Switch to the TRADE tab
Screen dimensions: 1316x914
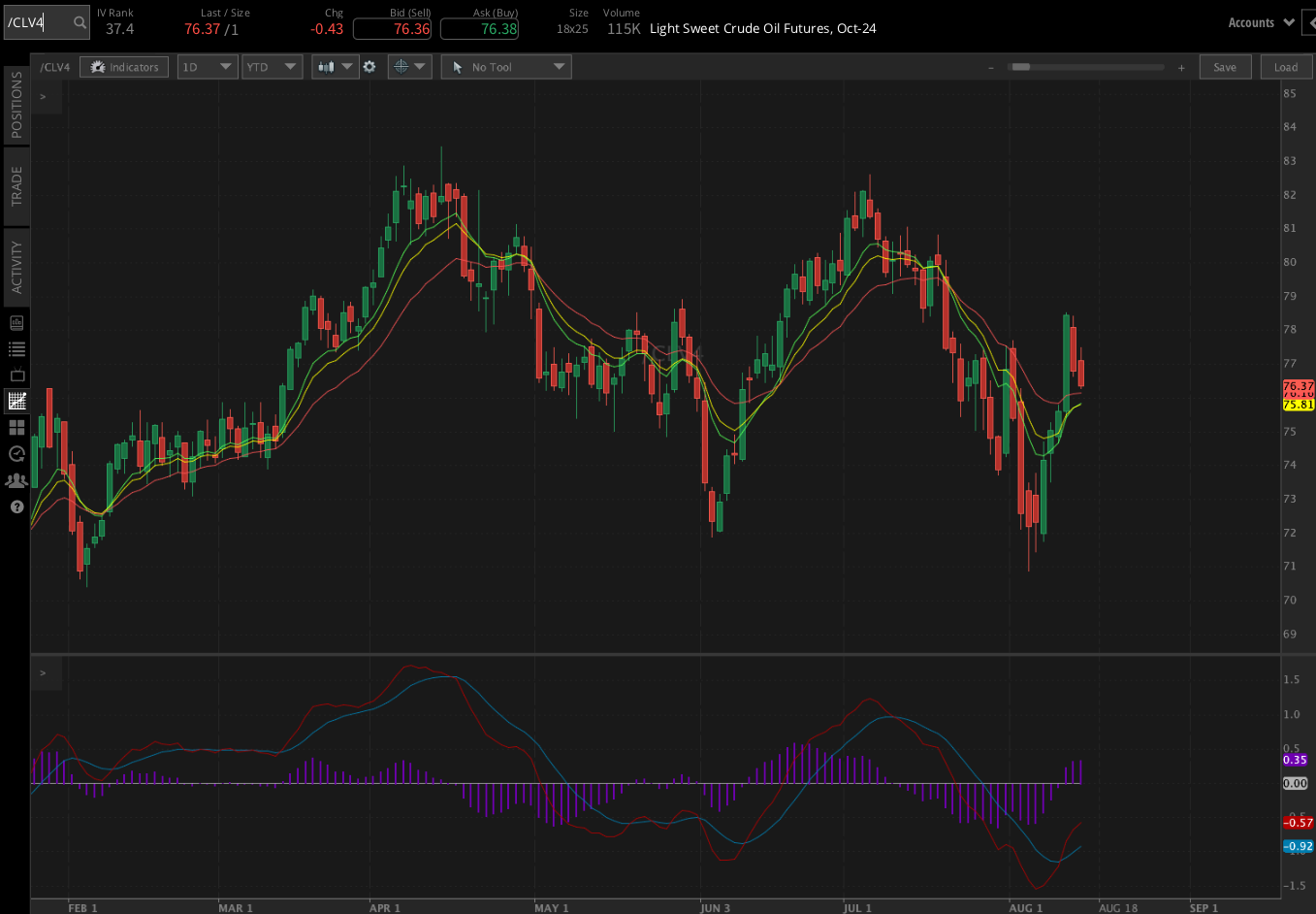point(15,185)
